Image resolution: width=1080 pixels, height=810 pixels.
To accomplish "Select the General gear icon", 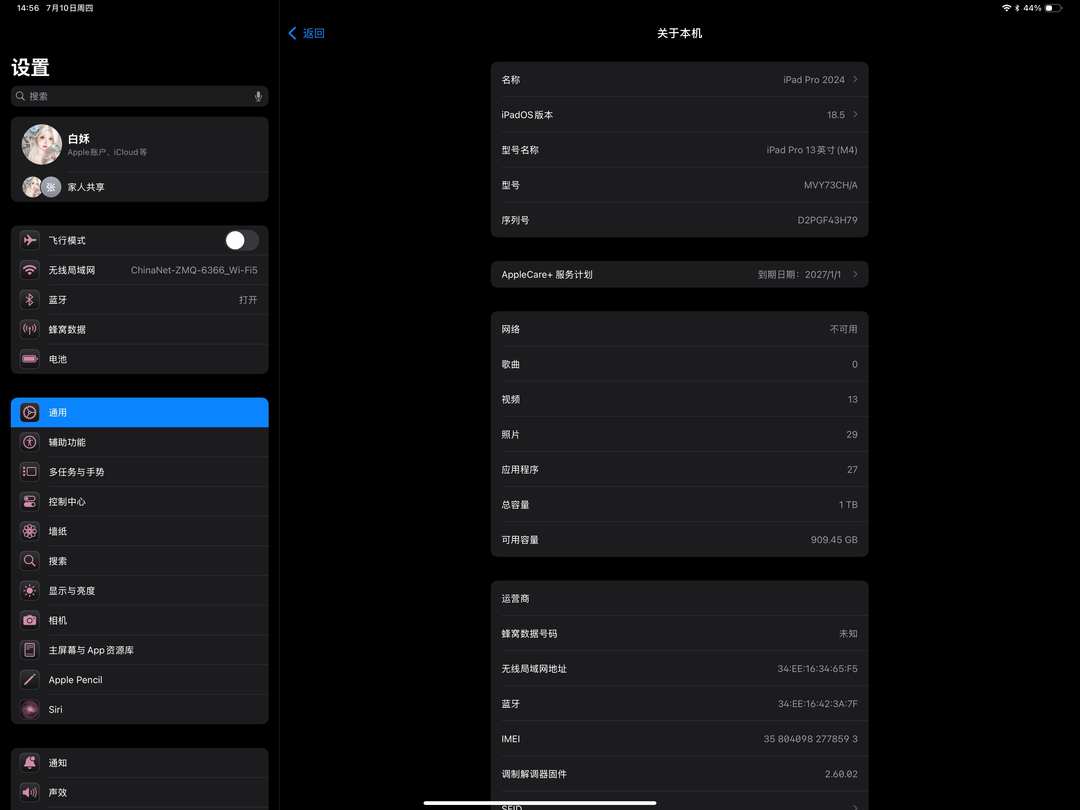I will [30, 413].
